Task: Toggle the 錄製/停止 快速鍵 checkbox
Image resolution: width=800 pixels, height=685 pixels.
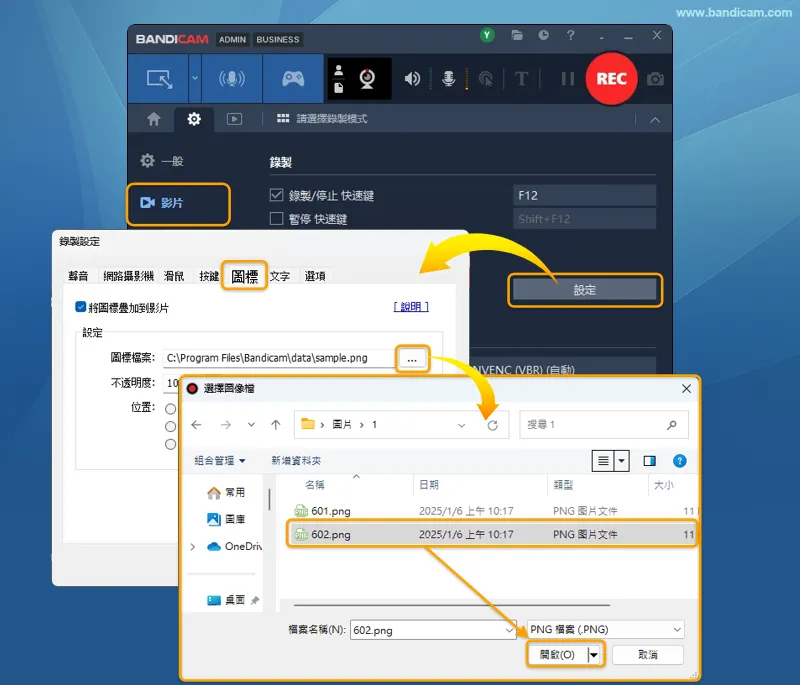Action: pos(276,195)
